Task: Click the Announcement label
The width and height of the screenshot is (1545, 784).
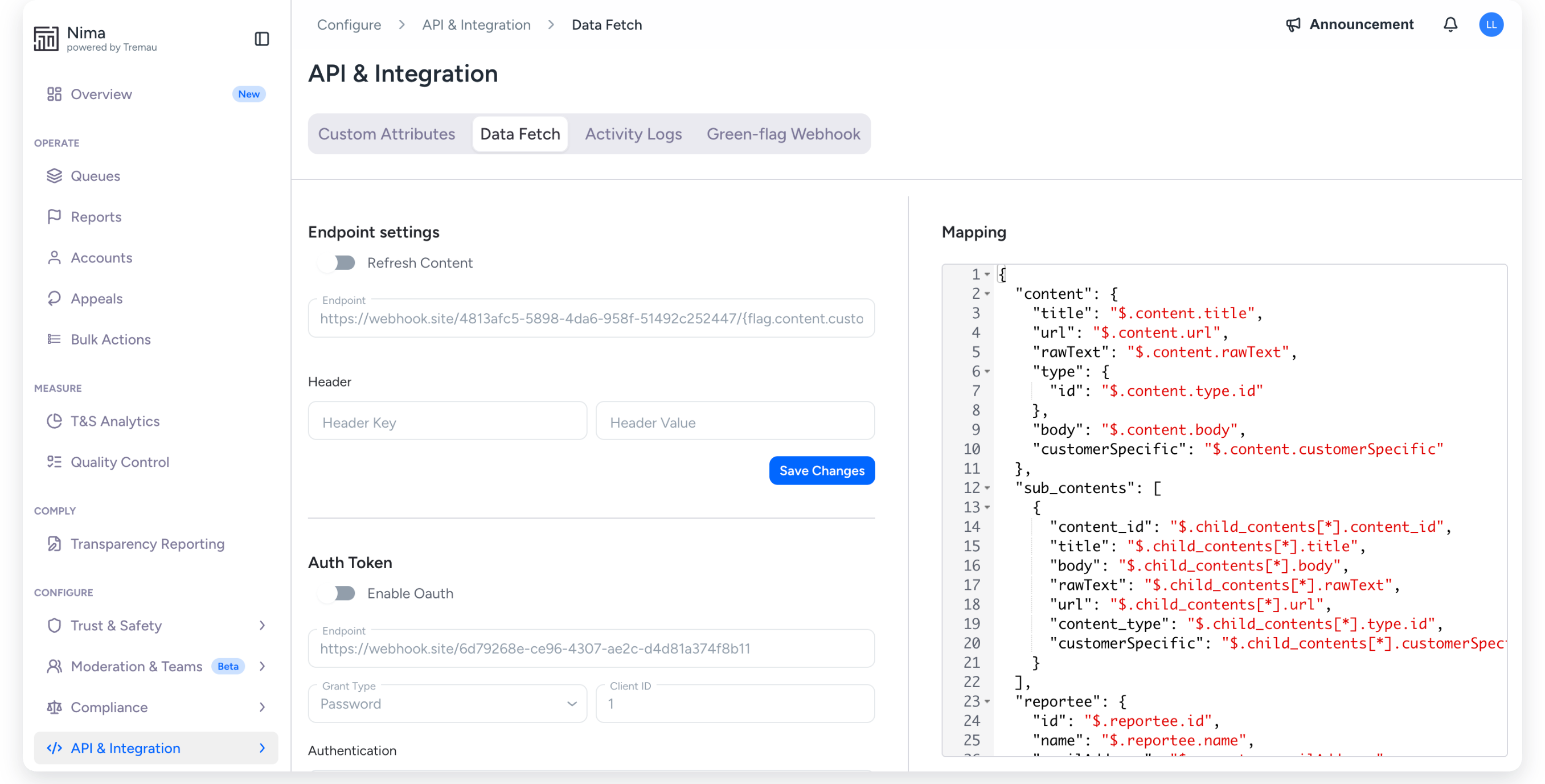Action: [1361, 24]
